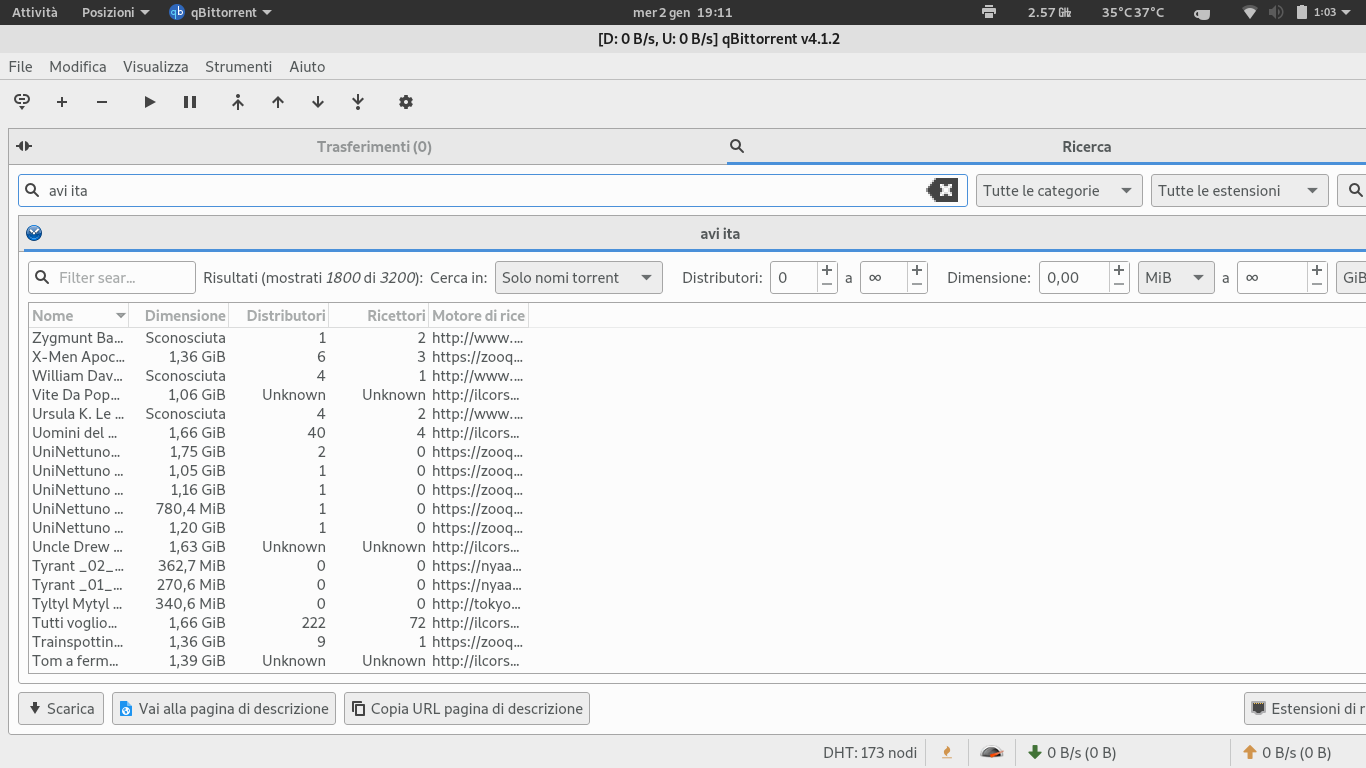Screen dimensions: 1366x768
Task: Sort results by Nome column
Action: [x=78, y=315]
